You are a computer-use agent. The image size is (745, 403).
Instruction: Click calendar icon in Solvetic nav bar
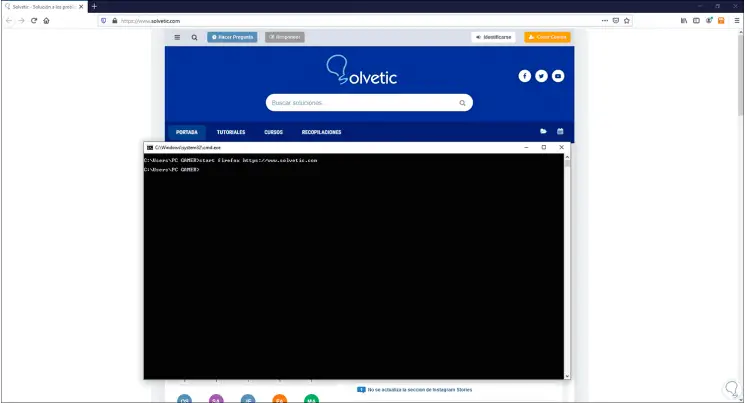560,131
